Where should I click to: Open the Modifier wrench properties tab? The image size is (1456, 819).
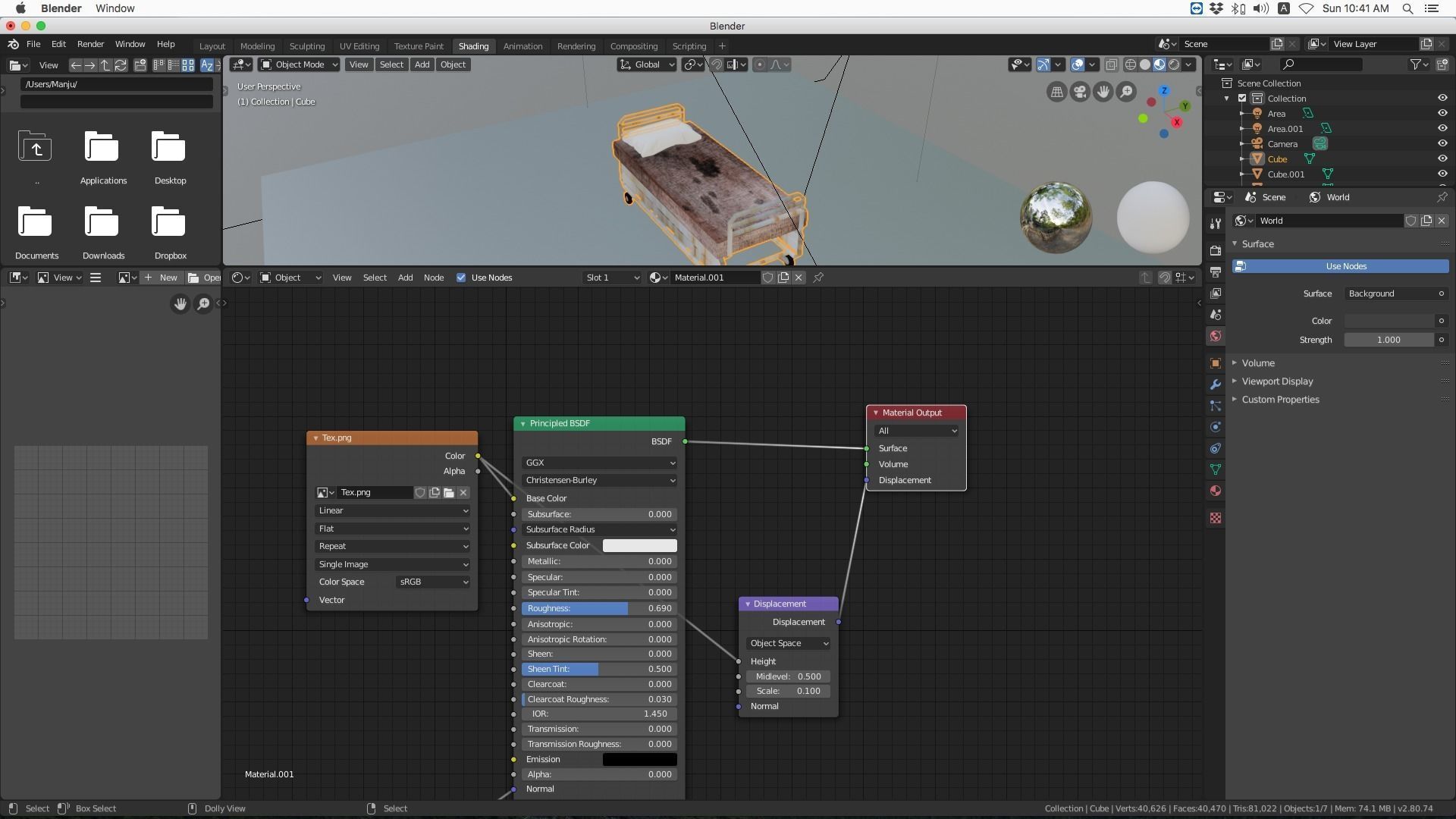[x=1216, y=384]
